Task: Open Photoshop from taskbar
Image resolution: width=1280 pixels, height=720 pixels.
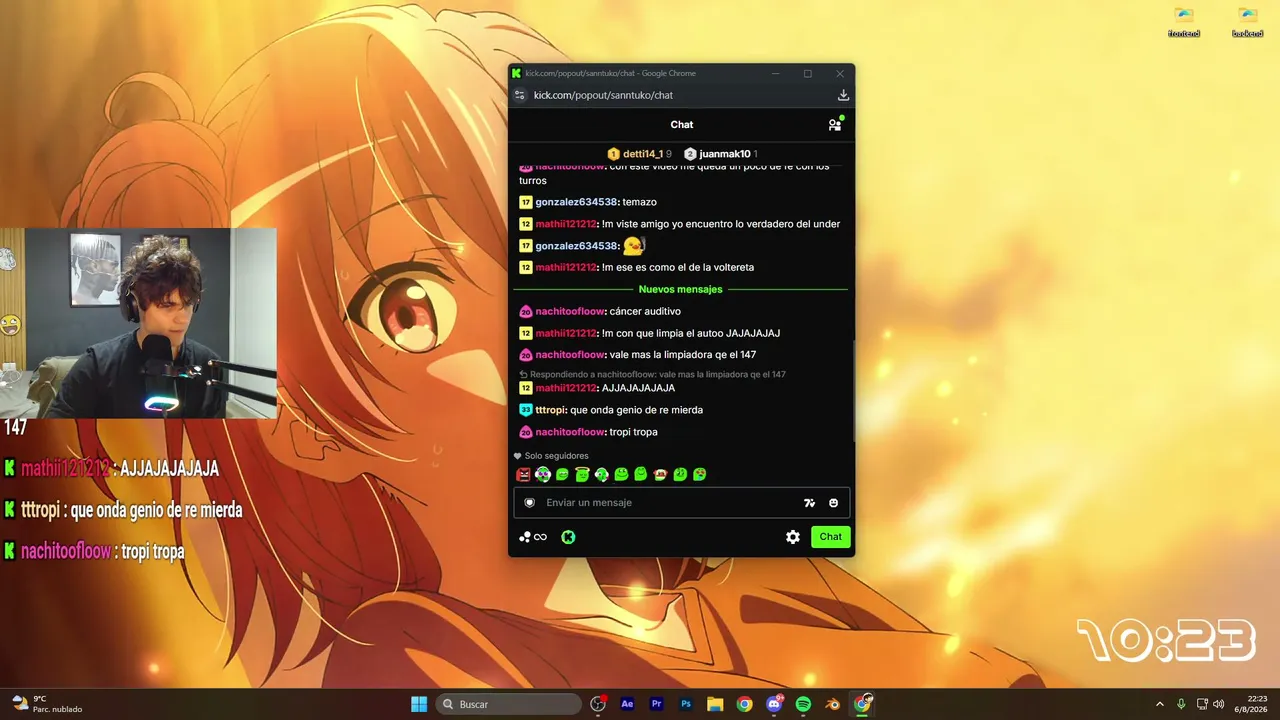Action: coord(686,704)
